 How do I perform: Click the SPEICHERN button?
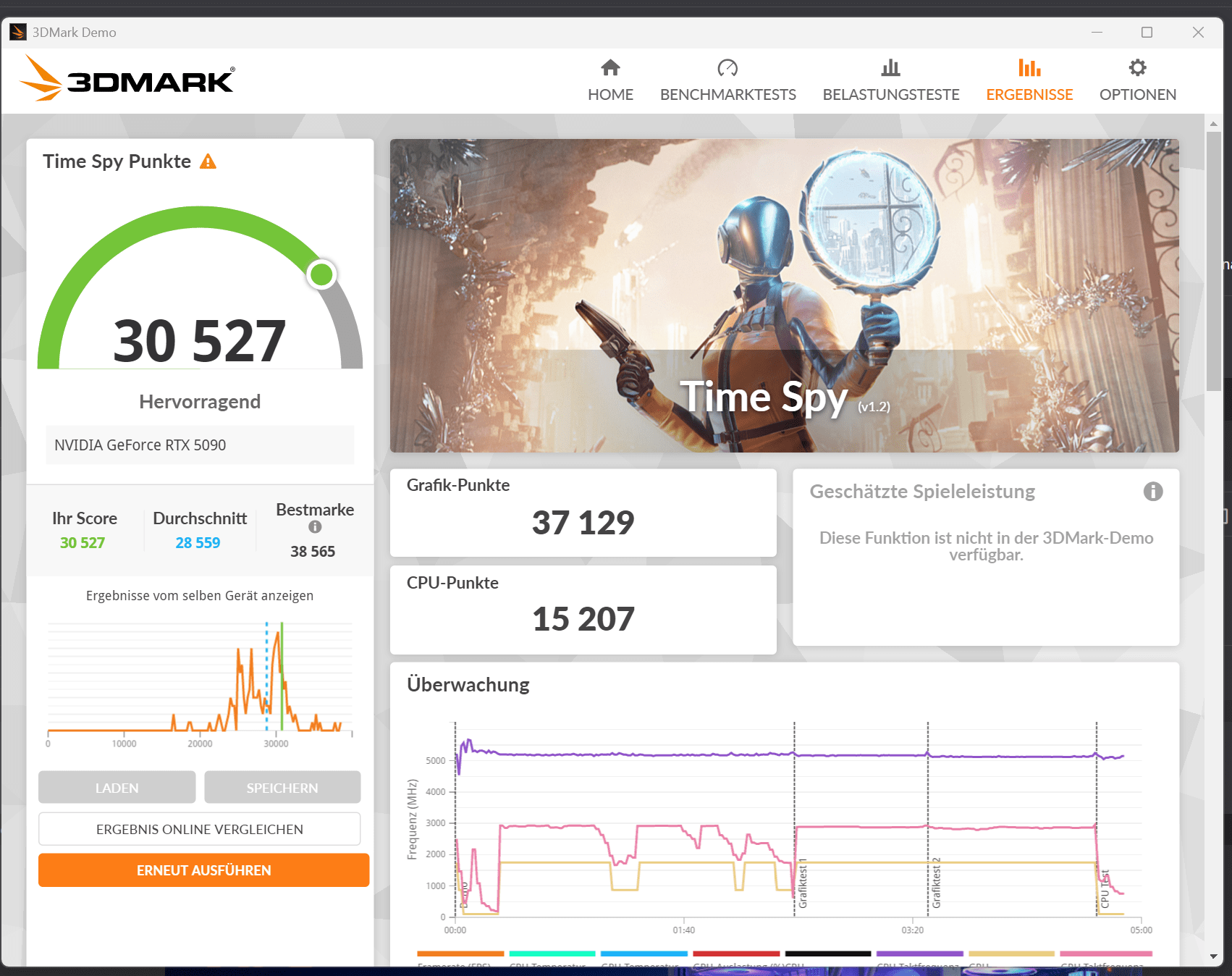(282, 787)
